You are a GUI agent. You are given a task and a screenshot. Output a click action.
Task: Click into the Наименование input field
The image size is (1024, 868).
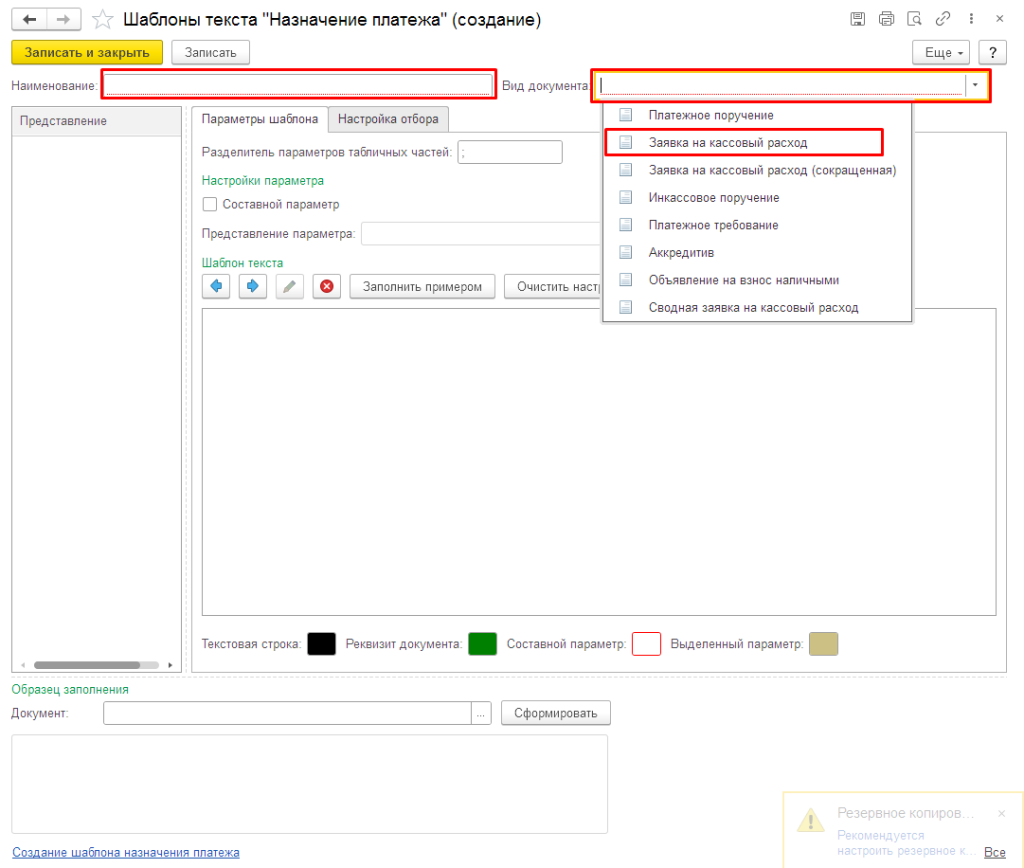298,86
